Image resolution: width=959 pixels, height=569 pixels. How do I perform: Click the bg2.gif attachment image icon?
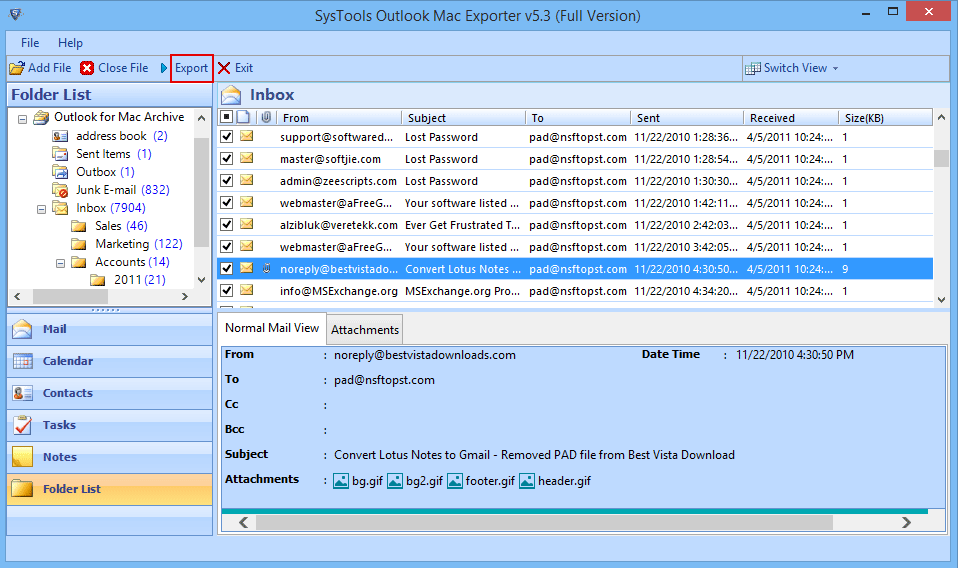[395, 482]
